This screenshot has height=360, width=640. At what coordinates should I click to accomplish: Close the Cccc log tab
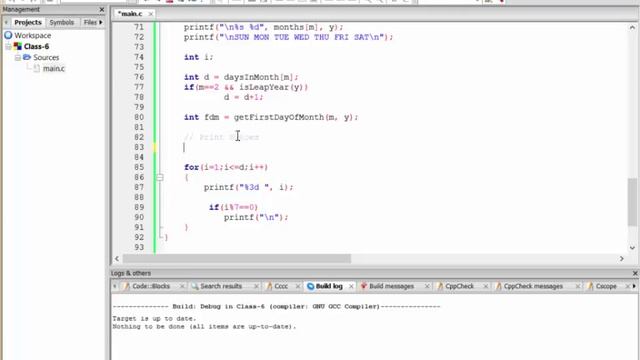coord(298,287)
